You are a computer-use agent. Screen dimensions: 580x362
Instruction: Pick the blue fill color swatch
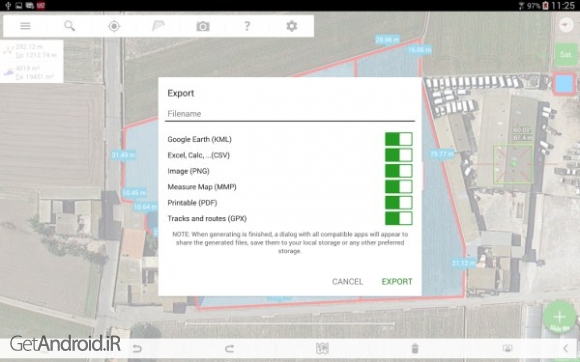click(x=564, y=84)
